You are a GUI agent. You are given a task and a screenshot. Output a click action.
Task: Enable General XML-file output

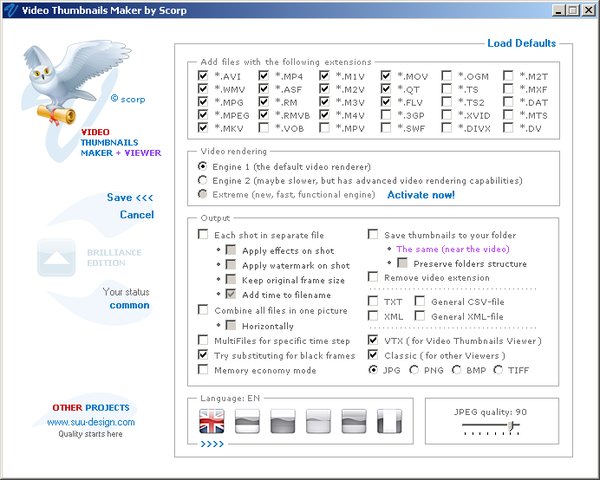[420, 316]
